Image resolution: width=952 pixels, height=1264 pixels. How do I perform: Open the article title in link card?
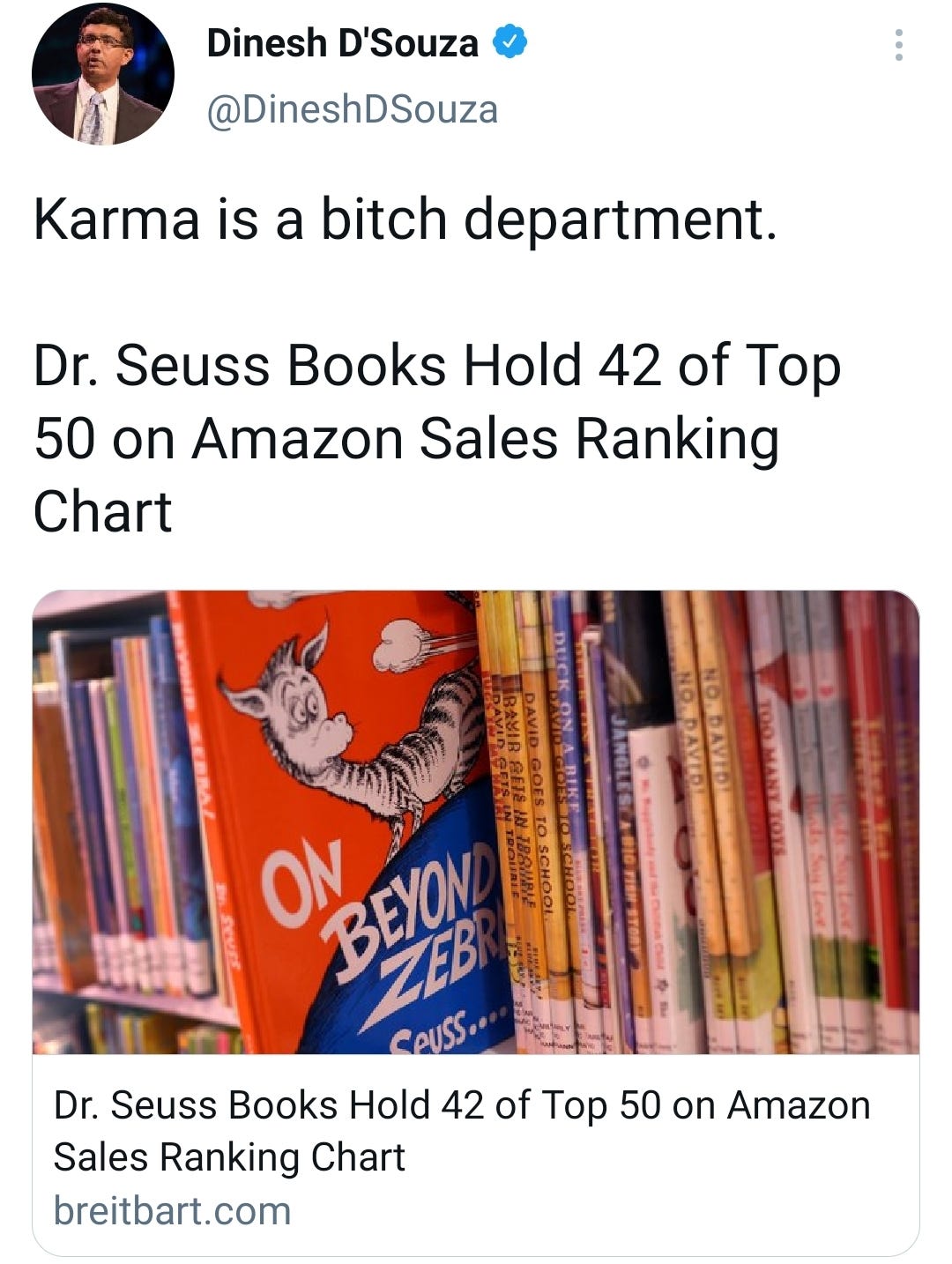[x=462, y=1131]
